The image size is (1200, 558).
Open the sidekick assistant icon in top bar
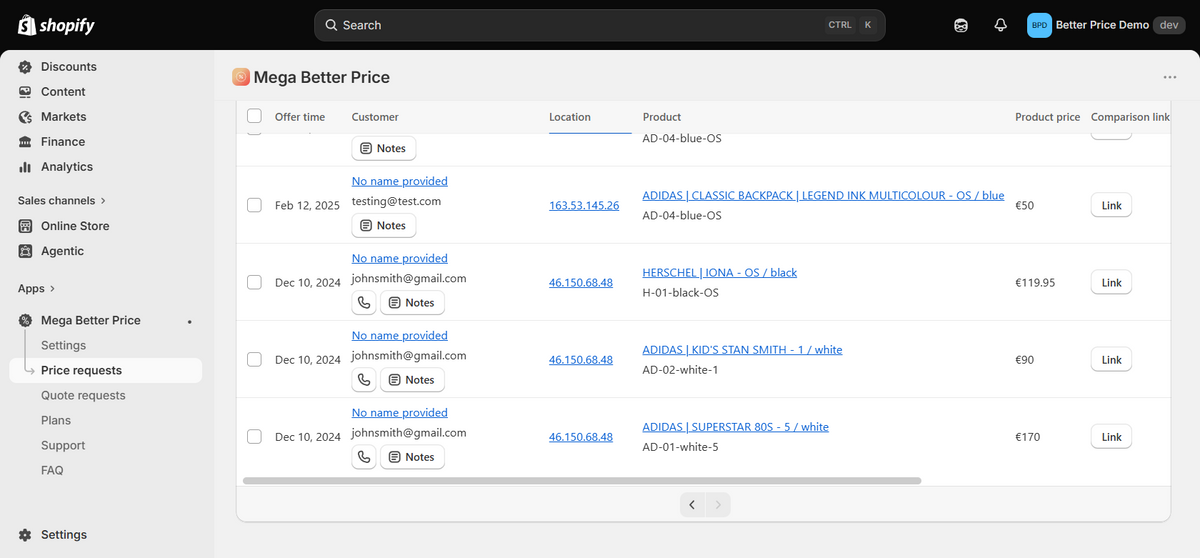pos(961,25)
